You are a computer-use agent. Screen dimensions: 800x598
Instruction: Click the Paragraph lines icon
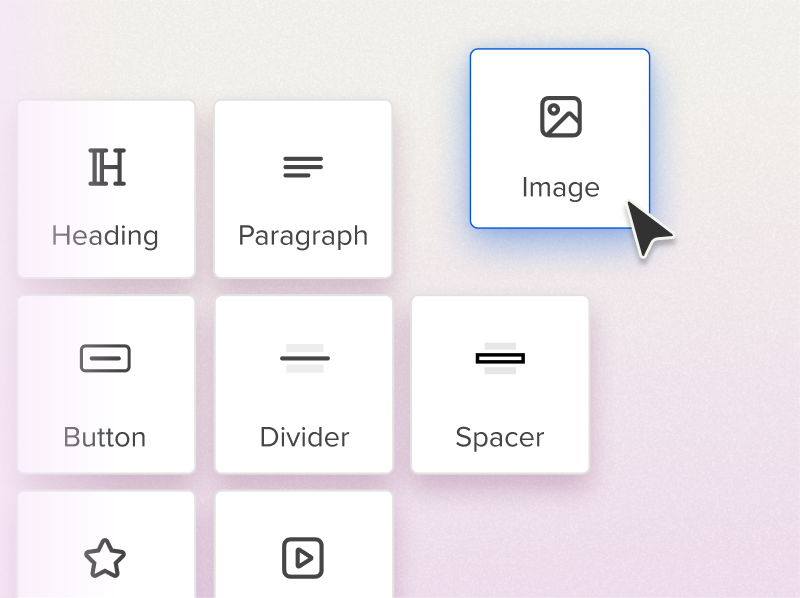(303, 167)
